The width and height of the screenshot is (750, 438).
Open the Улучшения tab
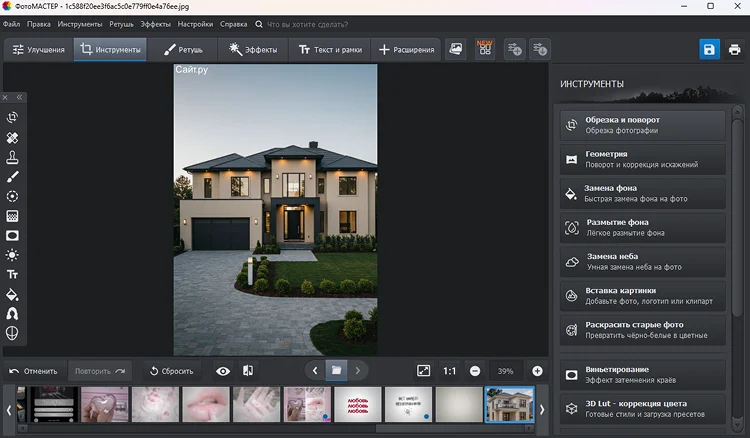(39, 50)
